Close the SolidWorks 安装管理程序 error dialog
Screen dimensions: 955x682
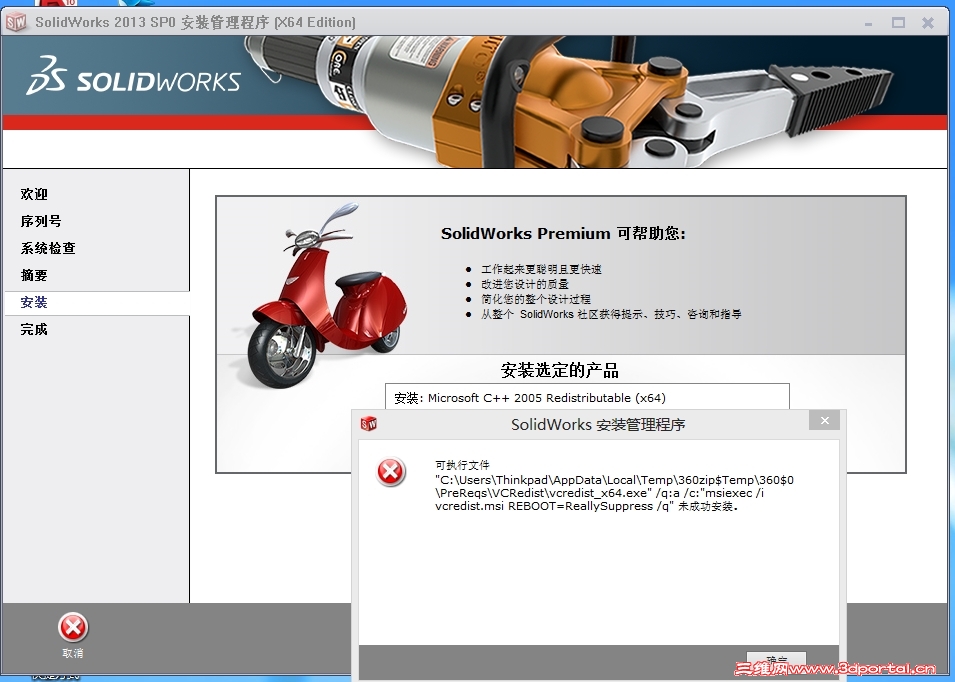click(825, 421)
